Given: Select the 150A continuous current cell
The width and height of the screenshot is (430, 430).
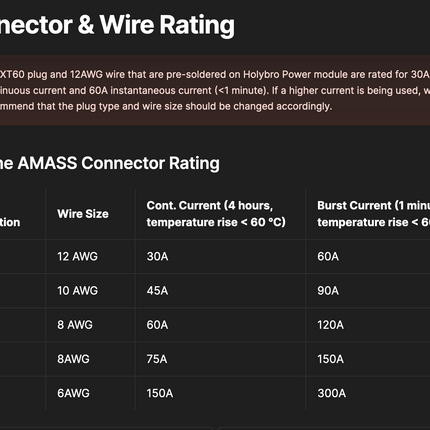Looking at the screenshot, I should pos(160,393).
